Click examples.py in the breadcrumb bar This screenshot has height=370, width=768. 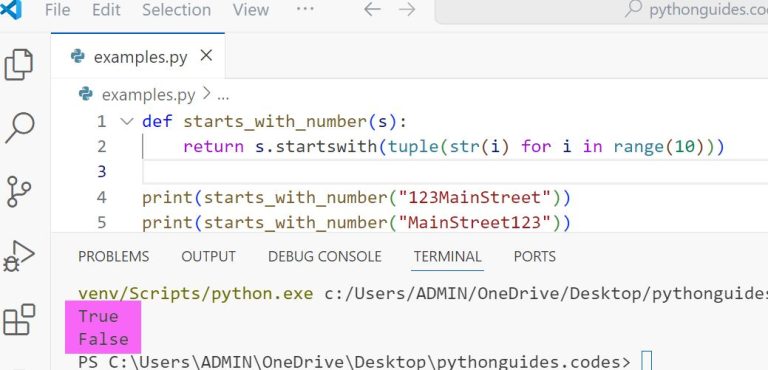(x=148, y=95)
